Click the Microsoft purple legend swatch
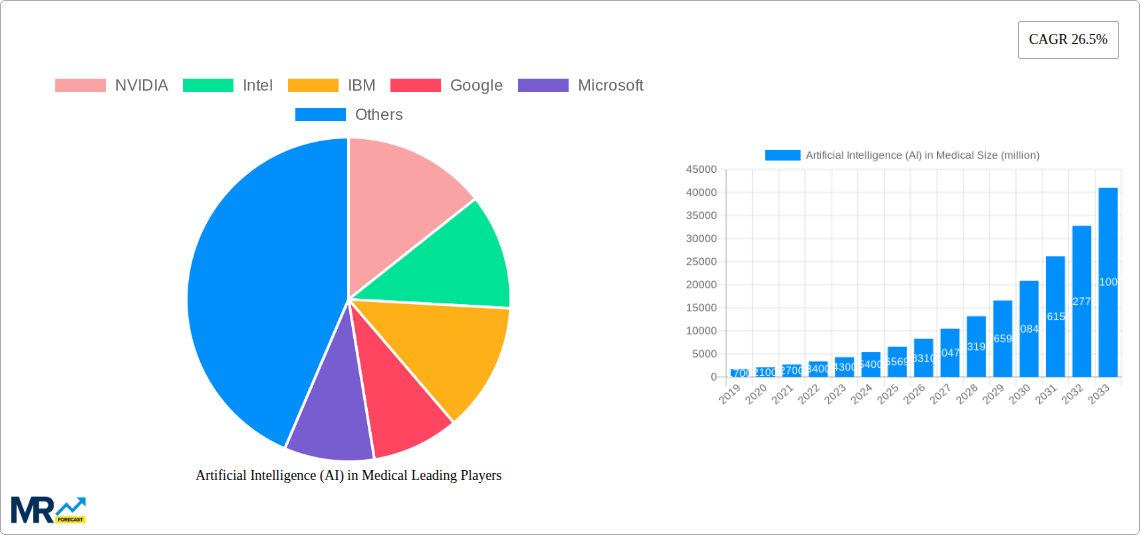This screenshot has width=1140, height=535. coord(543,86)
